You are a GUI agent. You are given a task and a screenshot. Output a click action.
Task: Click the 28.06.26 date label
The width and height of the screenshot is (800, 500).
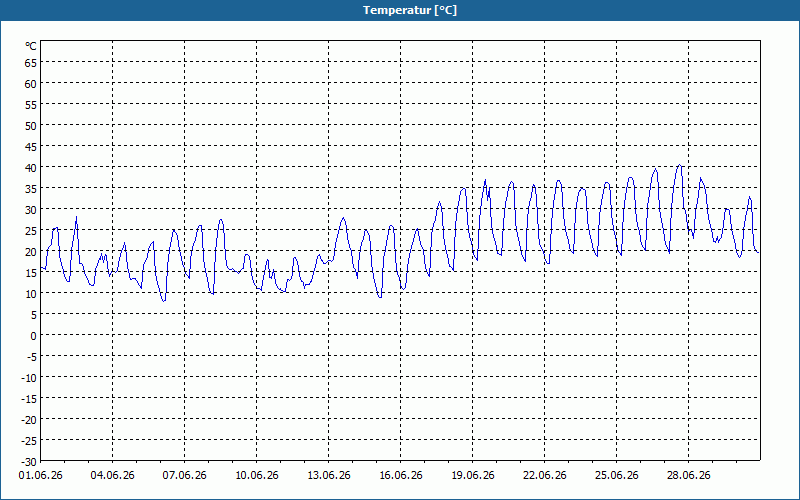click(x=688, y=475)
